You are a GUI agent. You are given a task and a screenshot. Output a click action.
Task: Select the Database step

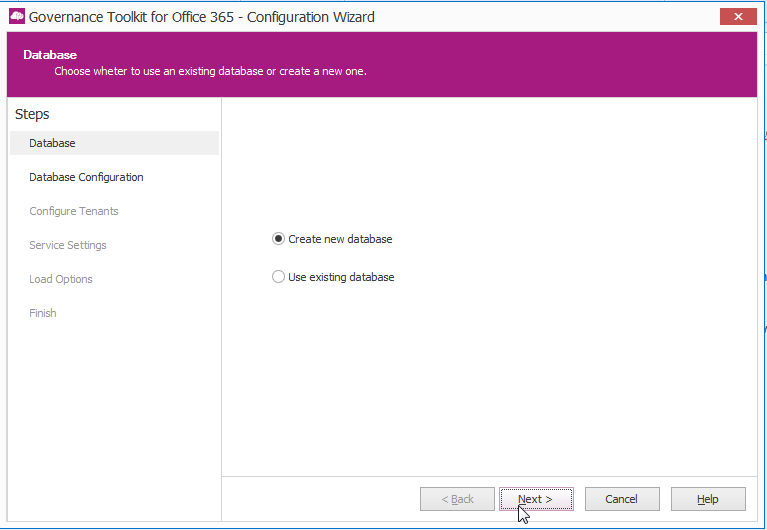point(114,143)
